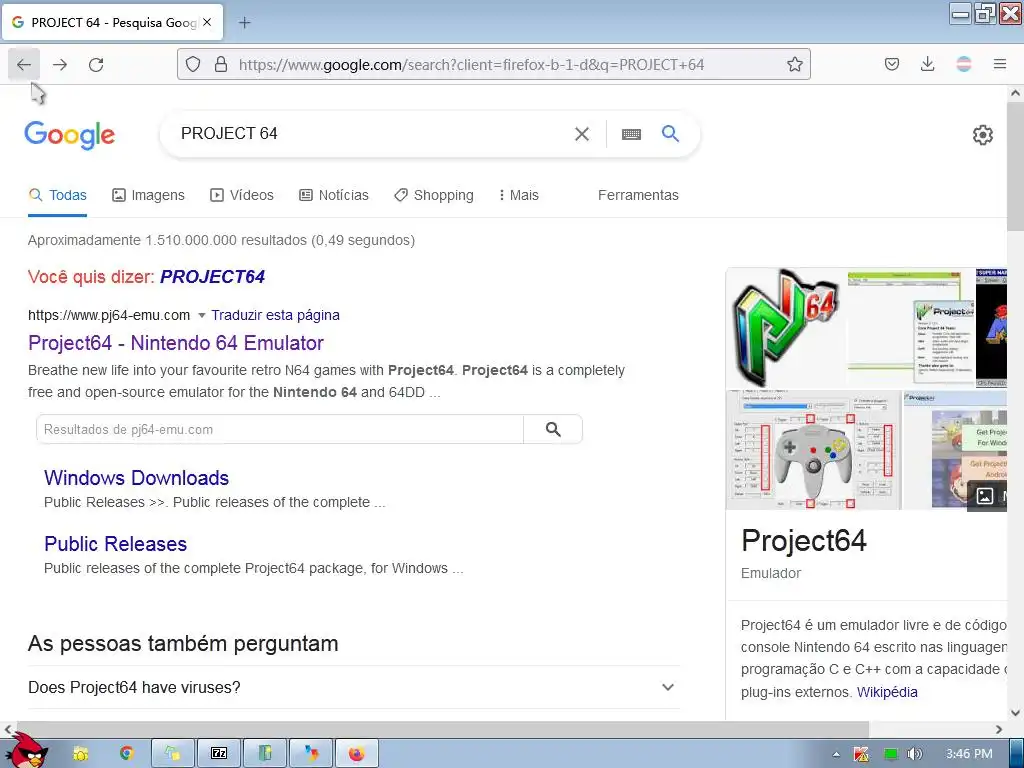The width and height of the screenshot is (1024, 768).
Task: Expand the Mais menu
Action: [519, 195]
